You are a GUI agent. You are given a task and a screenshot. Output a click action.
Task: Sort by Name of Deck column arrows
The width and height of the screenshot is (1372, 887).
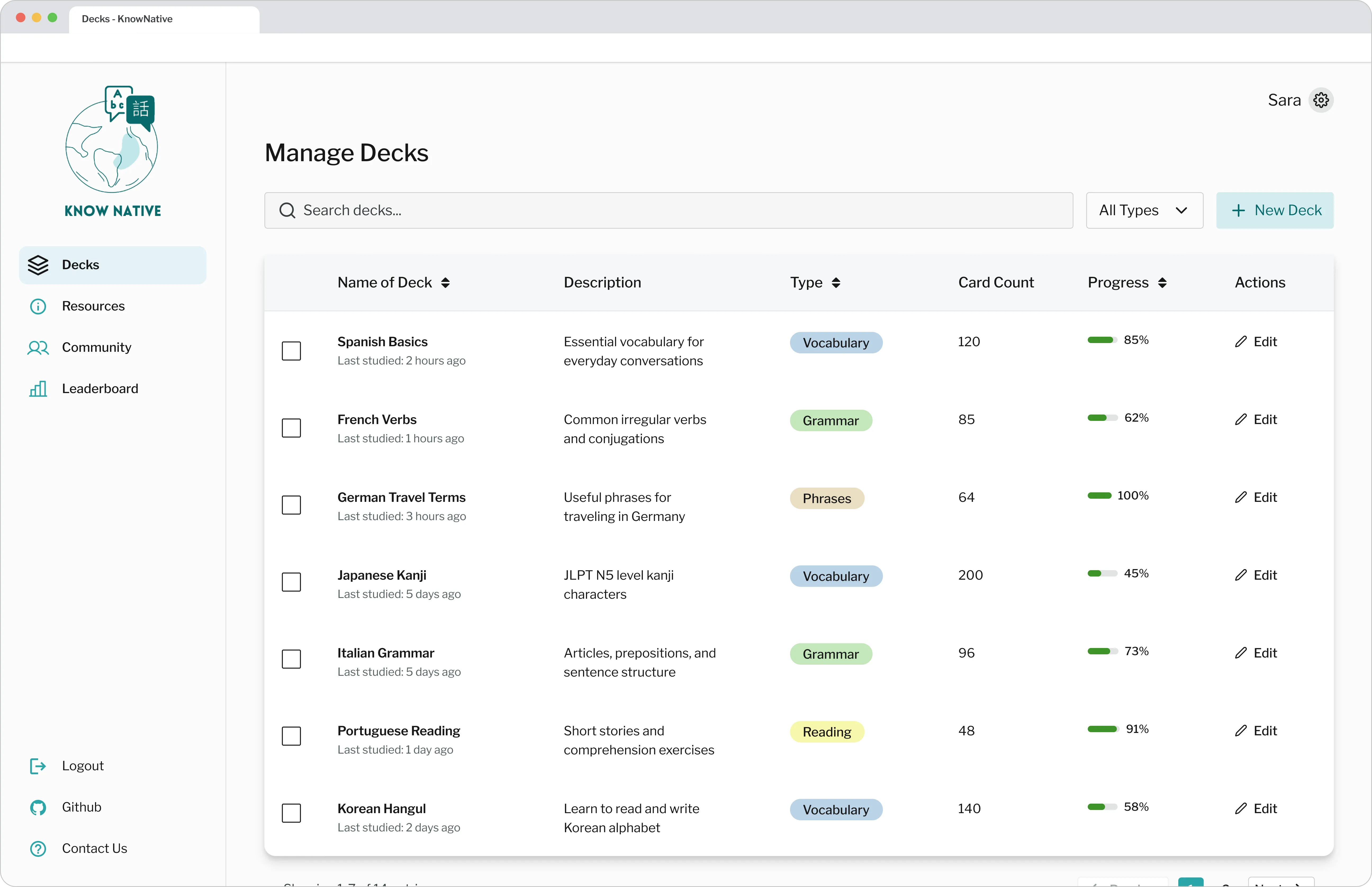click(445, 283)
